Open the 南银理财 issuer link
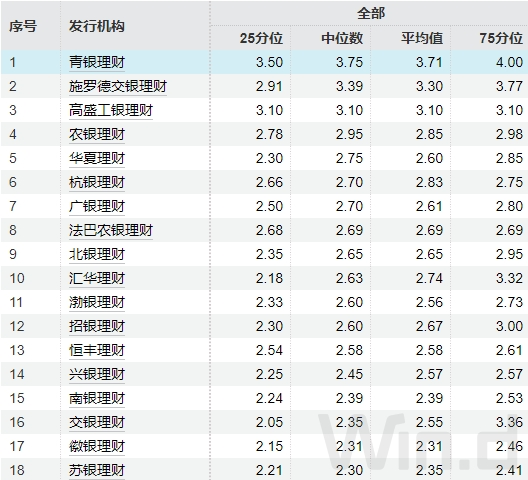The image size is (528, 480). click(x=97, y=398)
